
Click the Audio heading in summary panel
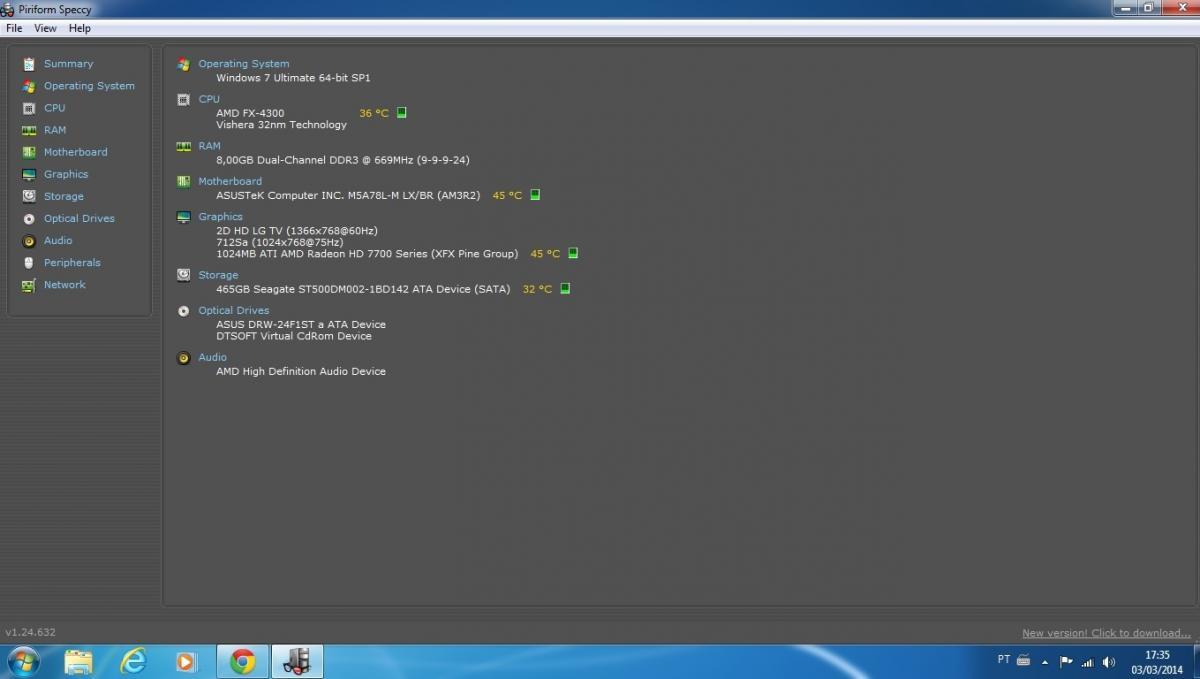[x=212, y=357]
